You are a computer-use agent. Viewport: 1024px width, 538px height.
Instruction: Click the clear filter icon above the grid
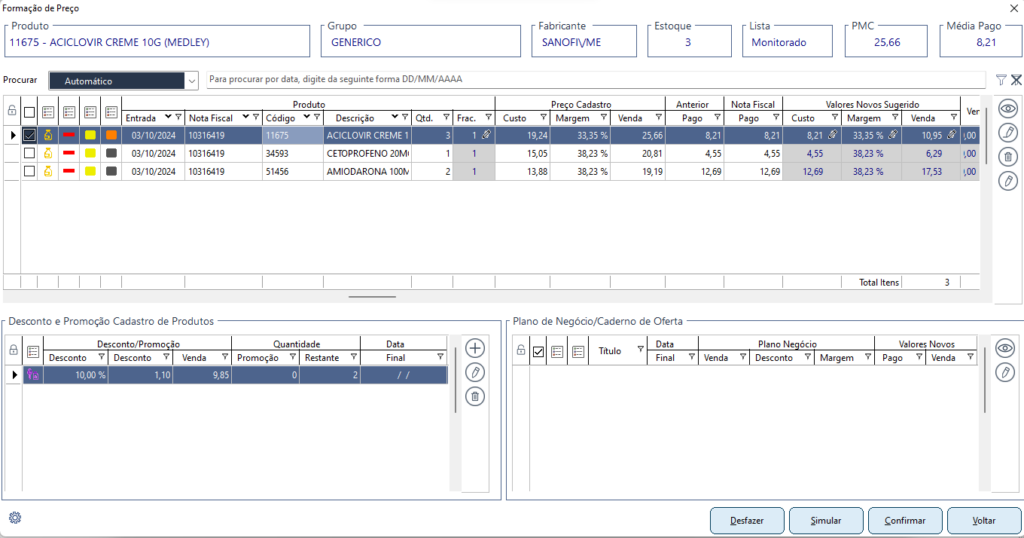[x=1016, y=80]
